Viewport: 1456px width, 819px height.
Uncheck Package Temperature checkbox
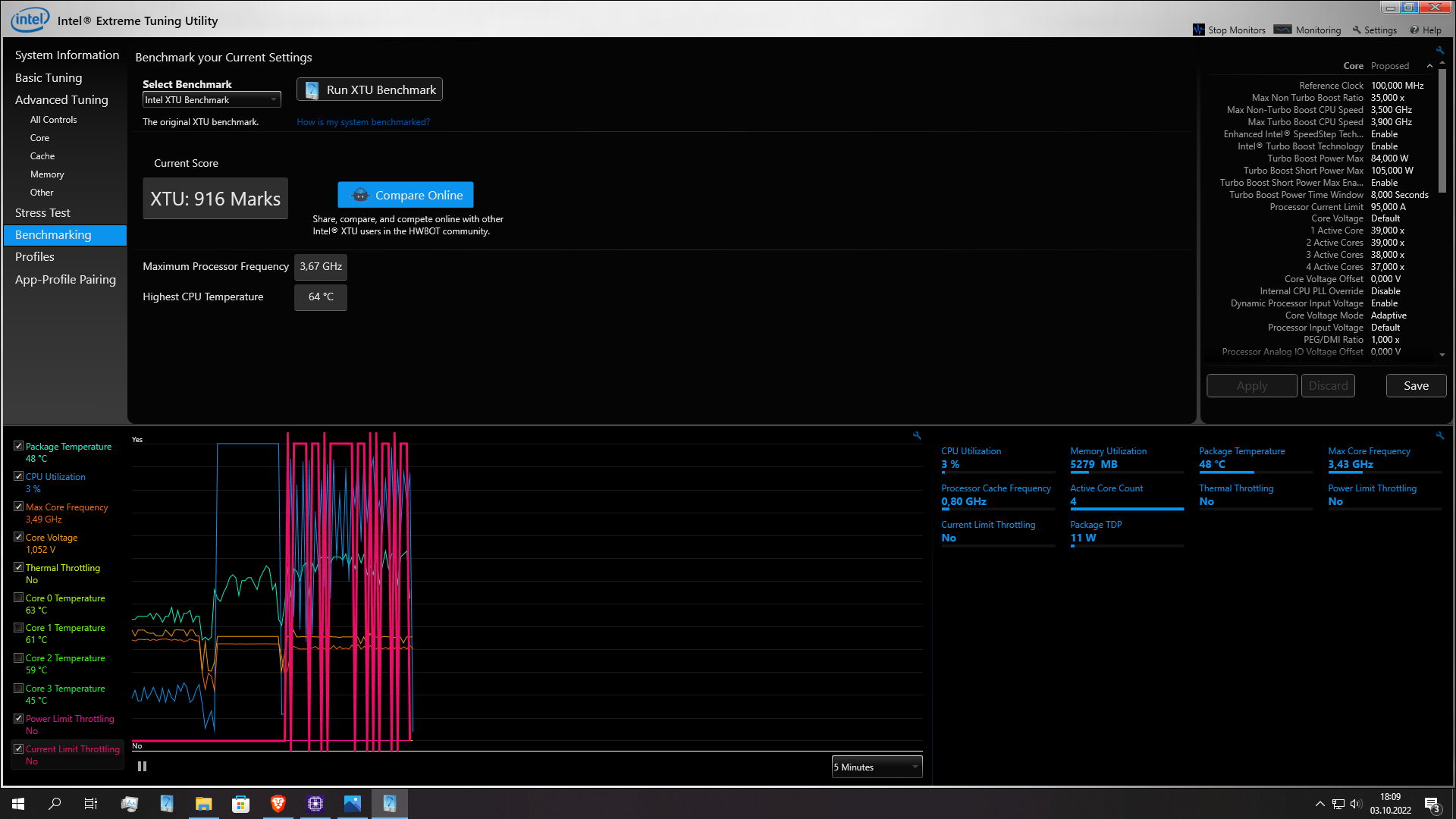click(19, 447)
